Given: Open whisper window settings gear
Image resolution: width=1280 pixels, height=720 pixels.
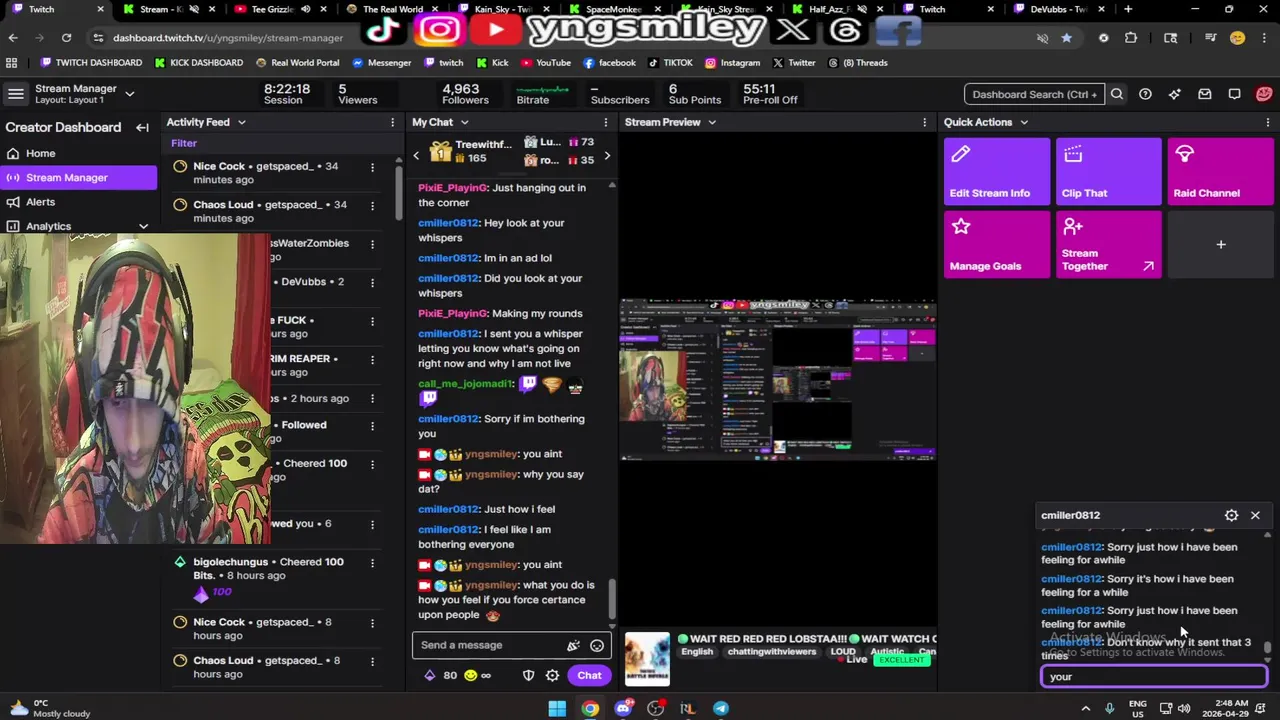Looking at the screenshot, I should pyautogui.click(x=1231, y=515).
